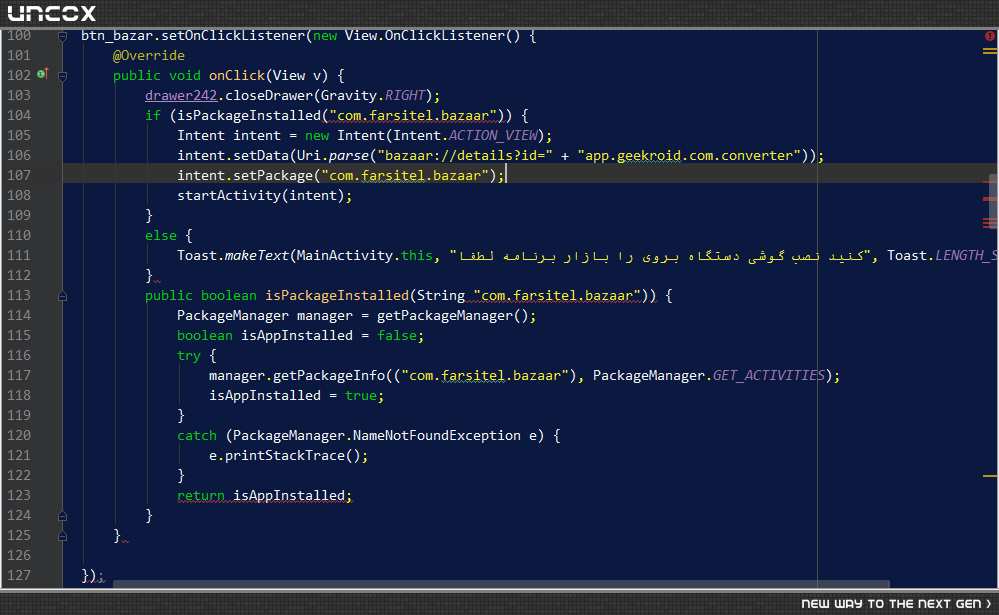Click line number 107 in the gutter
999x615 pixels.
(19, 175)
